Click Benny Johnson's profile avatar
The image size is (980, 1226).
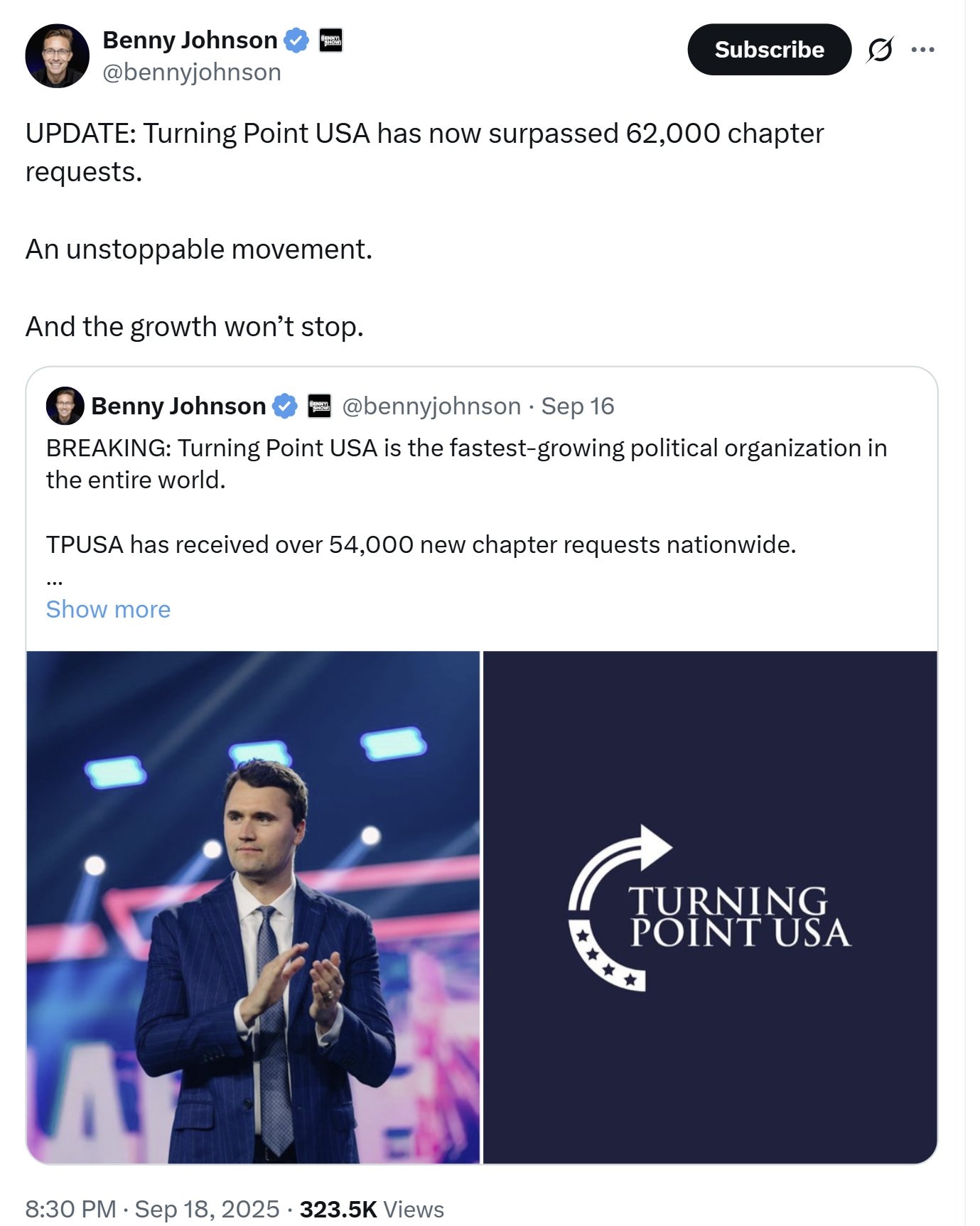coord(57,56)
